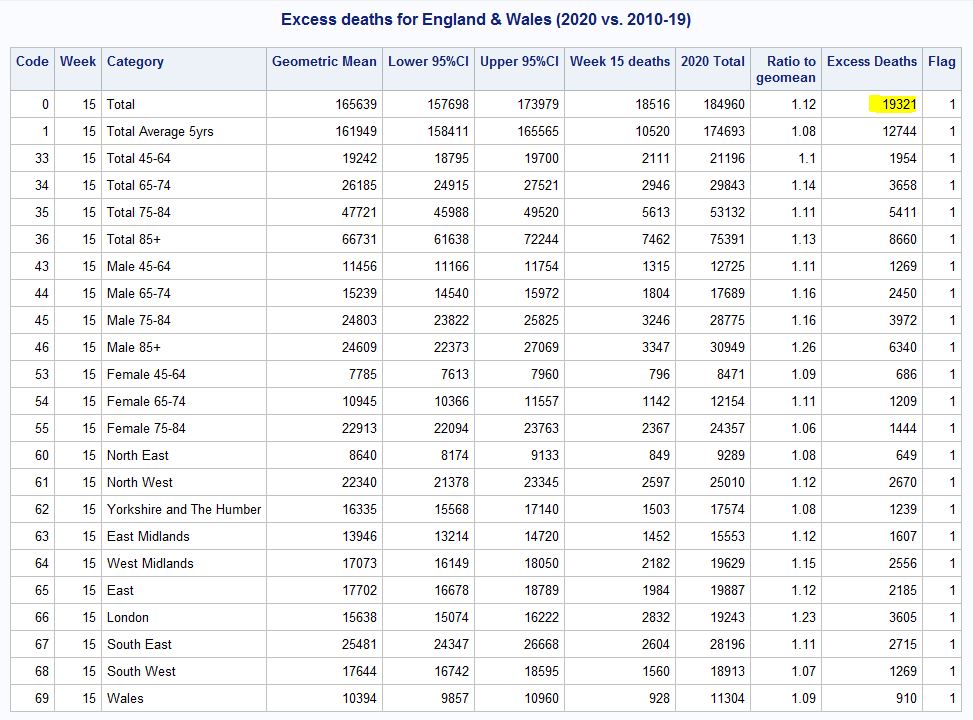Click excess deaths value 6340 for Male 85+

point(903,348)
